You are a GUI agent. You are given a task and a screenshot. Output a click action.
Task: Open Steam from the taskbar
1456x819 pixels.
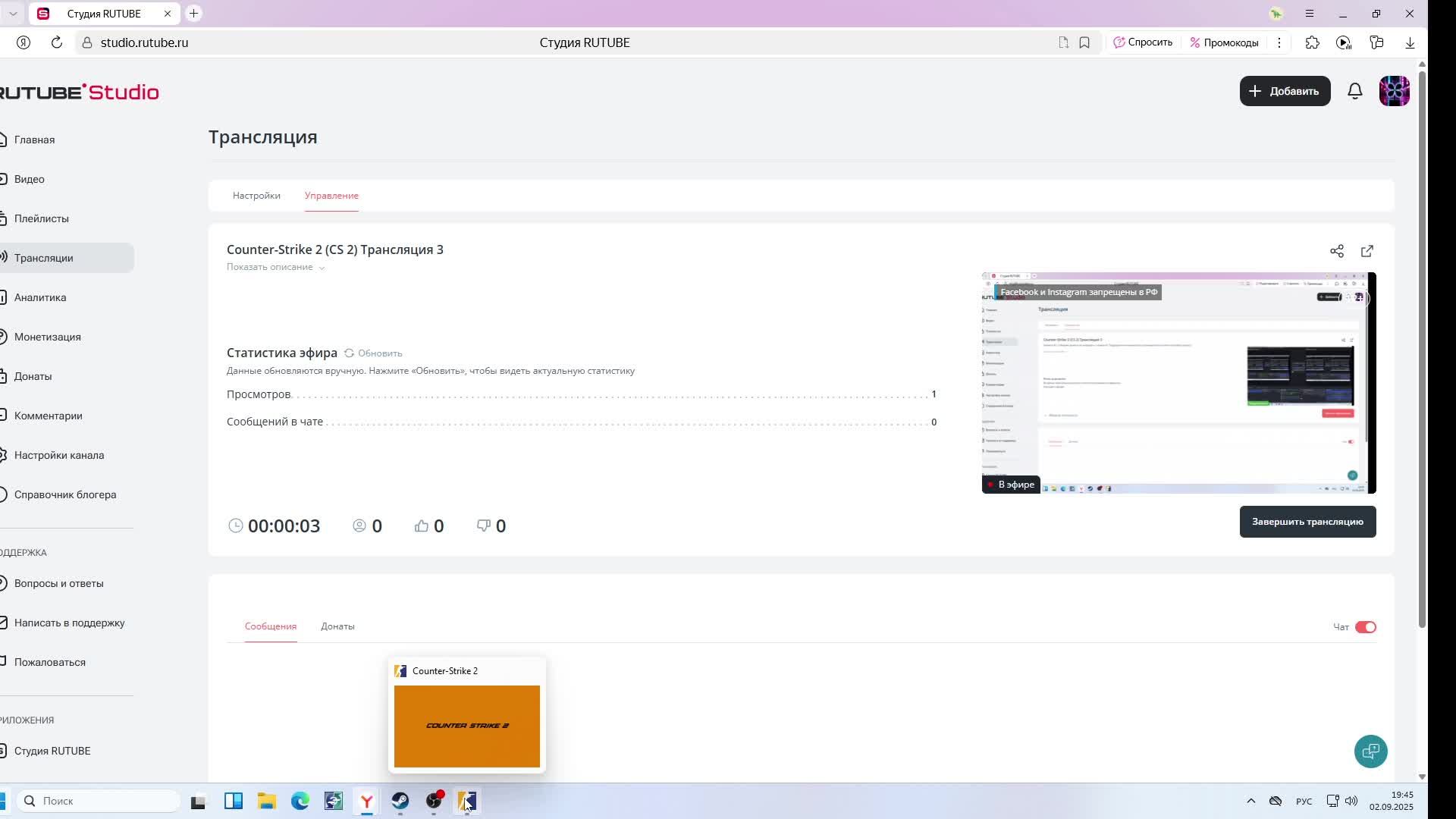coord(400,801)
